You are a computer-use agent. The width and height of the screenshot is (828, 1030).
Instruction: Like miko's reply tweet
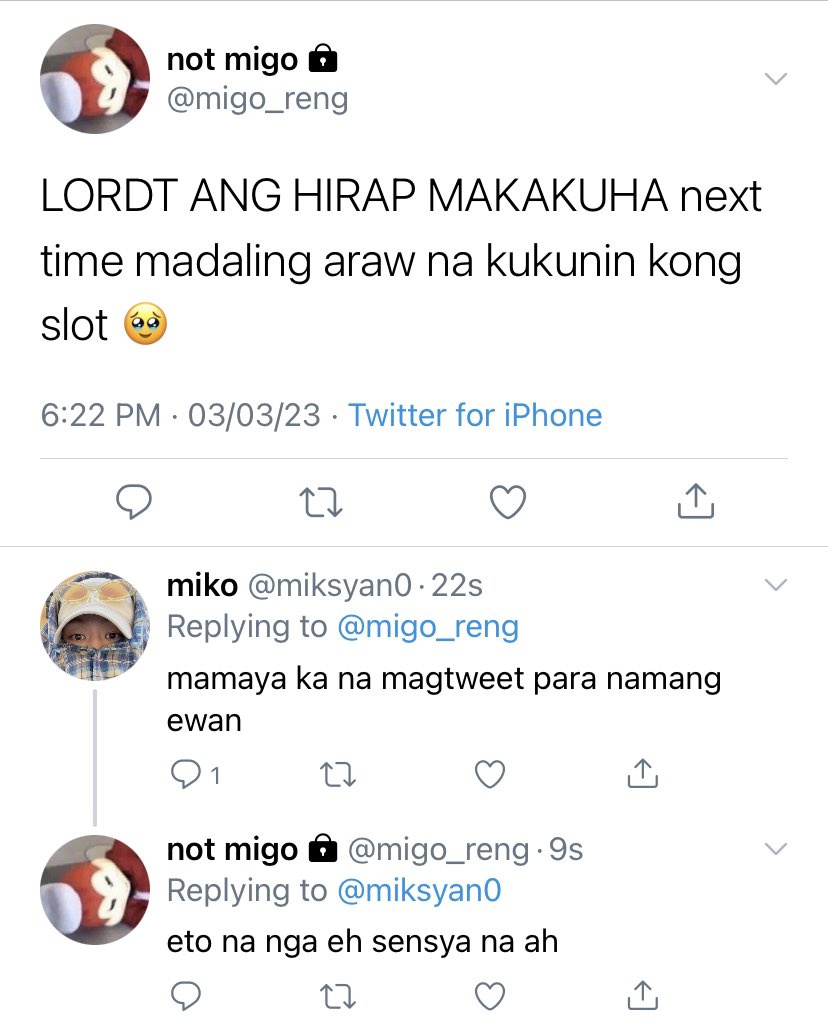tap(490, 774)
